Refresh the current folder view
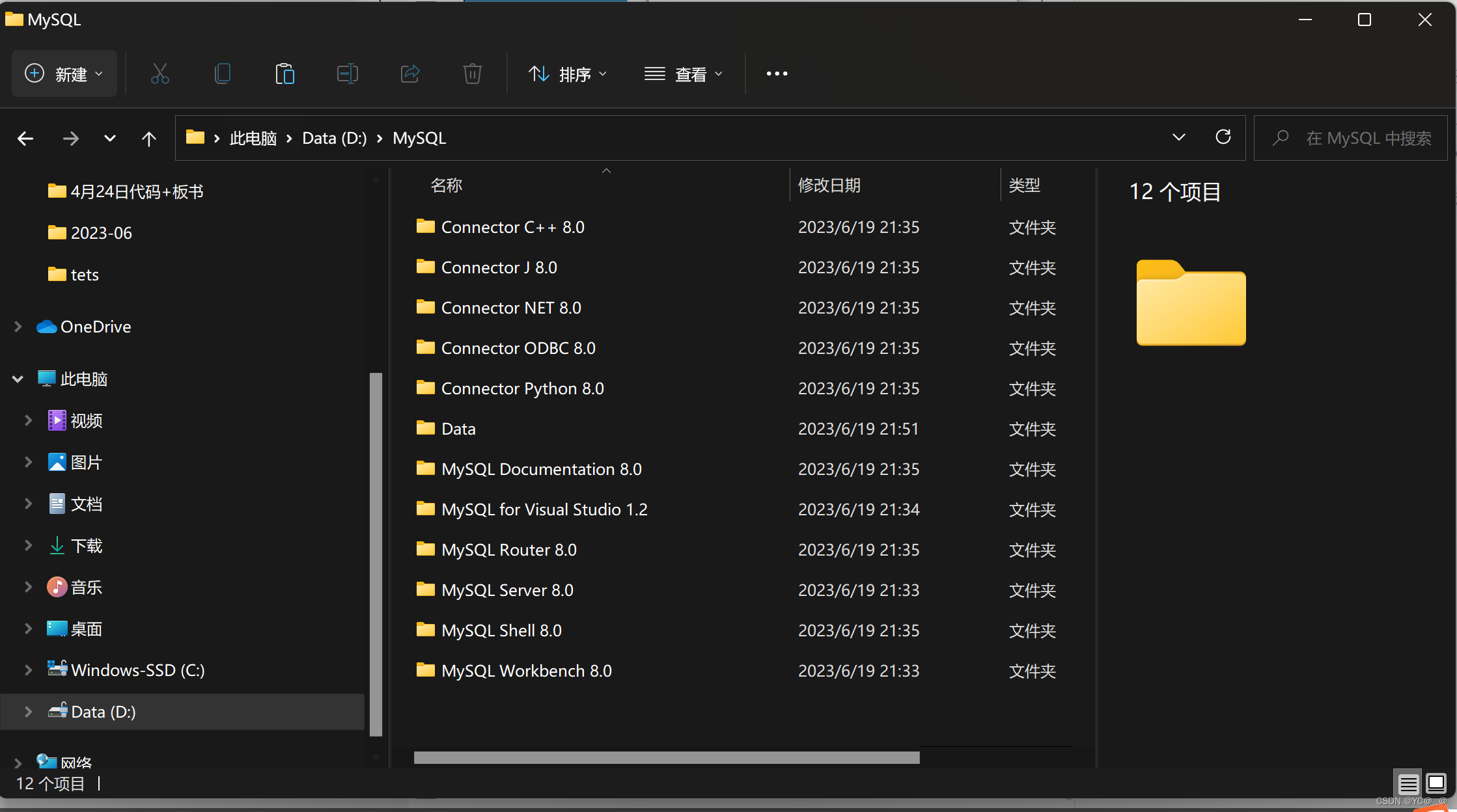The image size is (1457, 812). (x=1223, y=137)
